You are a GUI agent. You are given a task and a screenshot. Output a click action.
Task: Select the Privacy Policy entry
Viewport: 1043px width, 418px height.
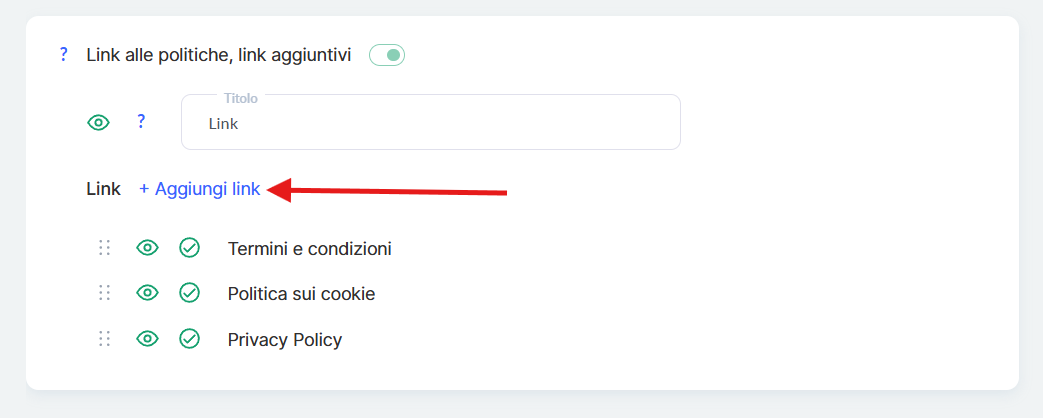tap(285, 340)
